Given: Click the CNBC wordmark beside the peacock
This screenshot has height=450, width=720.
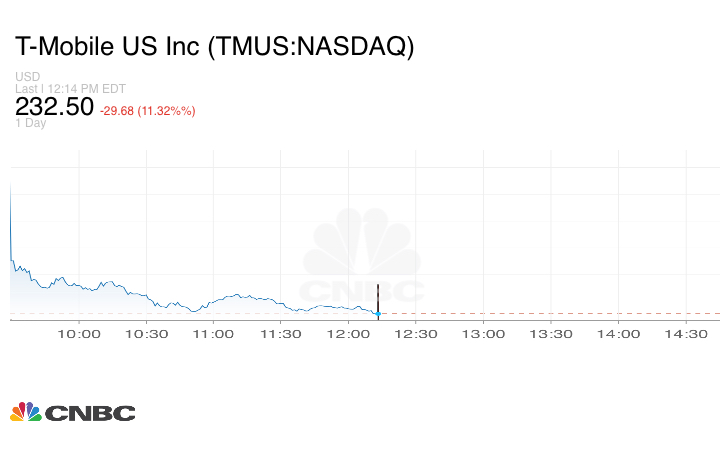Looking at the screenshot, I should tap(89, 413).
